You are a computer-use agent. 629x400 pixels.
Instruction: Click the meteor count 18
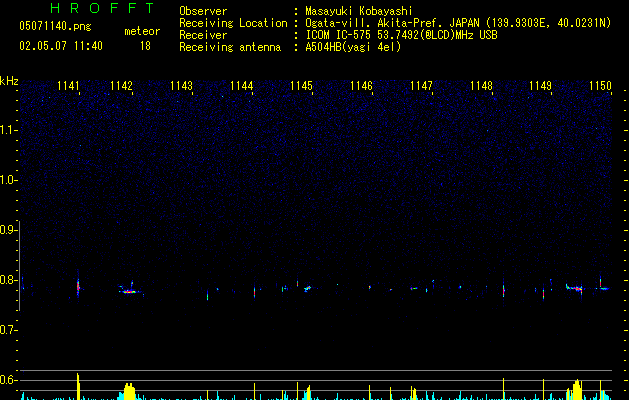(145, 46)
